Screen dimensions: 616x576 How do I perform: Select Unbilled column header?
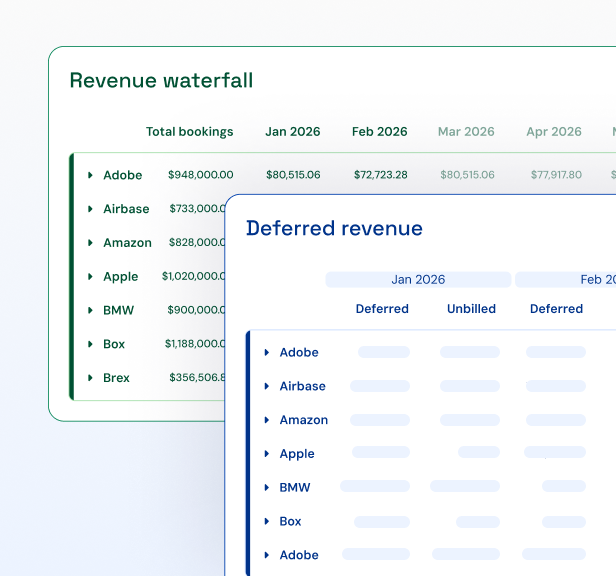(x=471, y=308)
